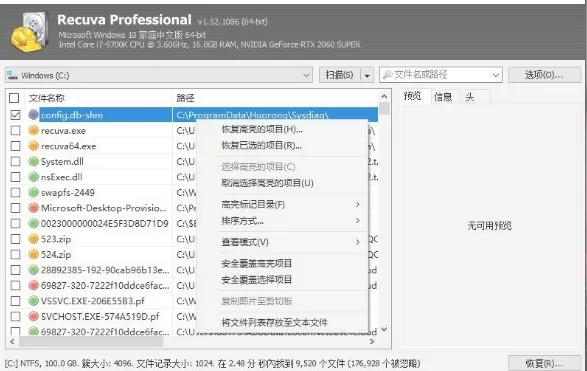Click the gray status dot for config.db-shm
The width and height of the screenshot is (587, 371).
click(33, 115)
